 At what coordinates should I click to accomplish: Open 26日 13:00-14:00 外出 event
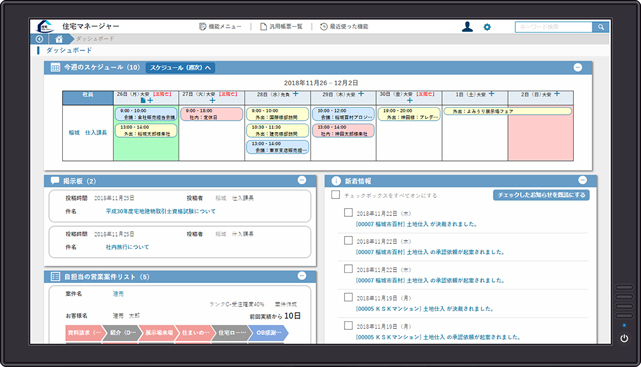pos(146,130)
